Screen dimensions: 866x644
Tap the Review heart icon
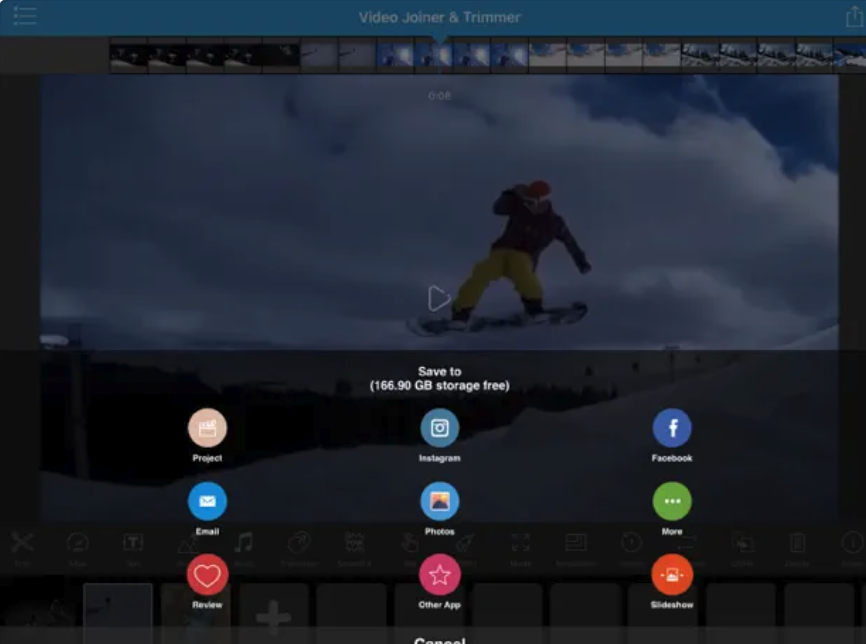(207, 575)
